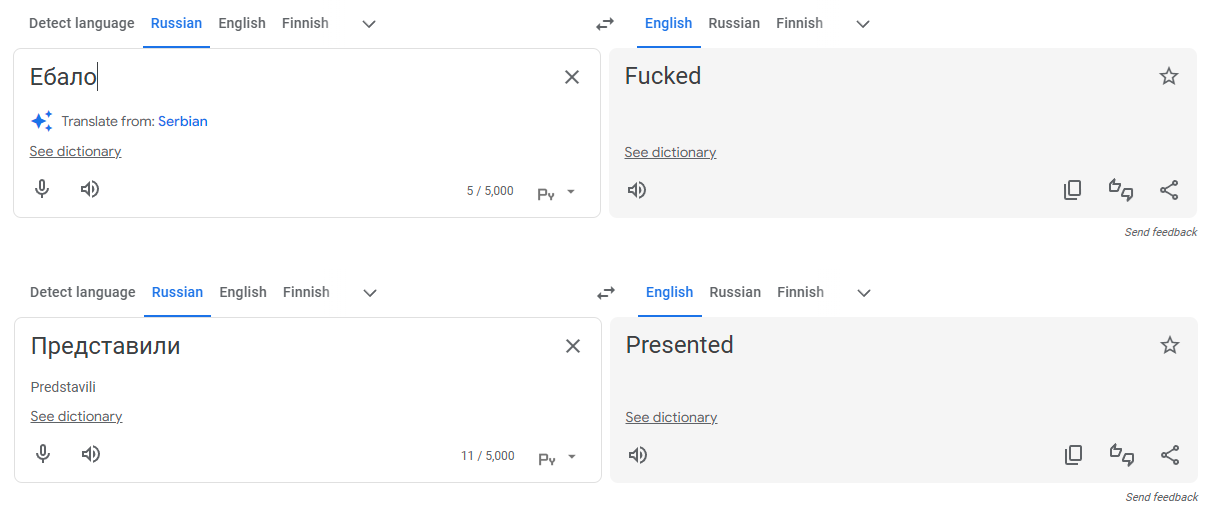Select Detect language in bottom translator

coord(82,292)
